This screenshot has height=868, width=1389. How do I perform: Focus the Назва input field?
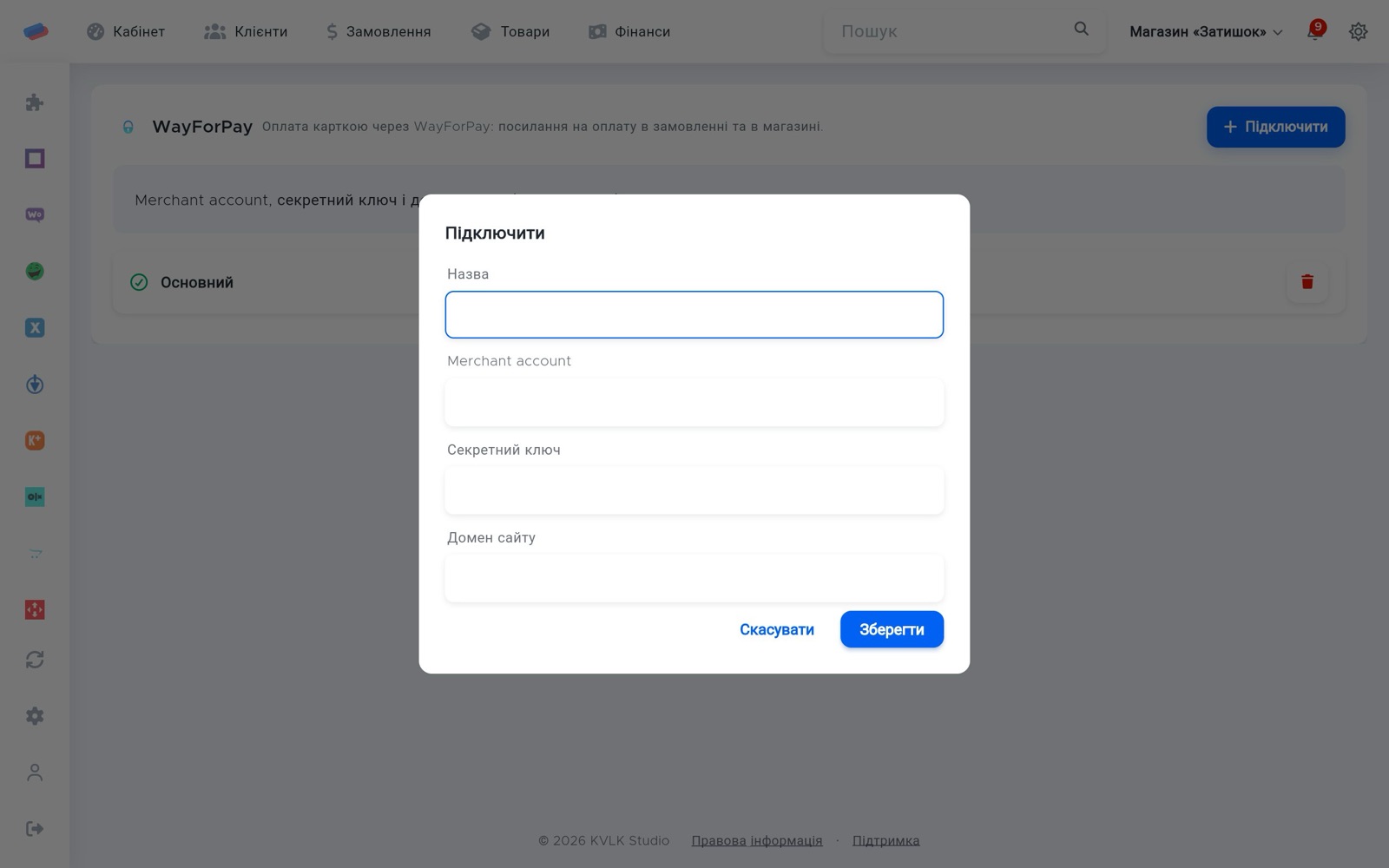[694, 314]
